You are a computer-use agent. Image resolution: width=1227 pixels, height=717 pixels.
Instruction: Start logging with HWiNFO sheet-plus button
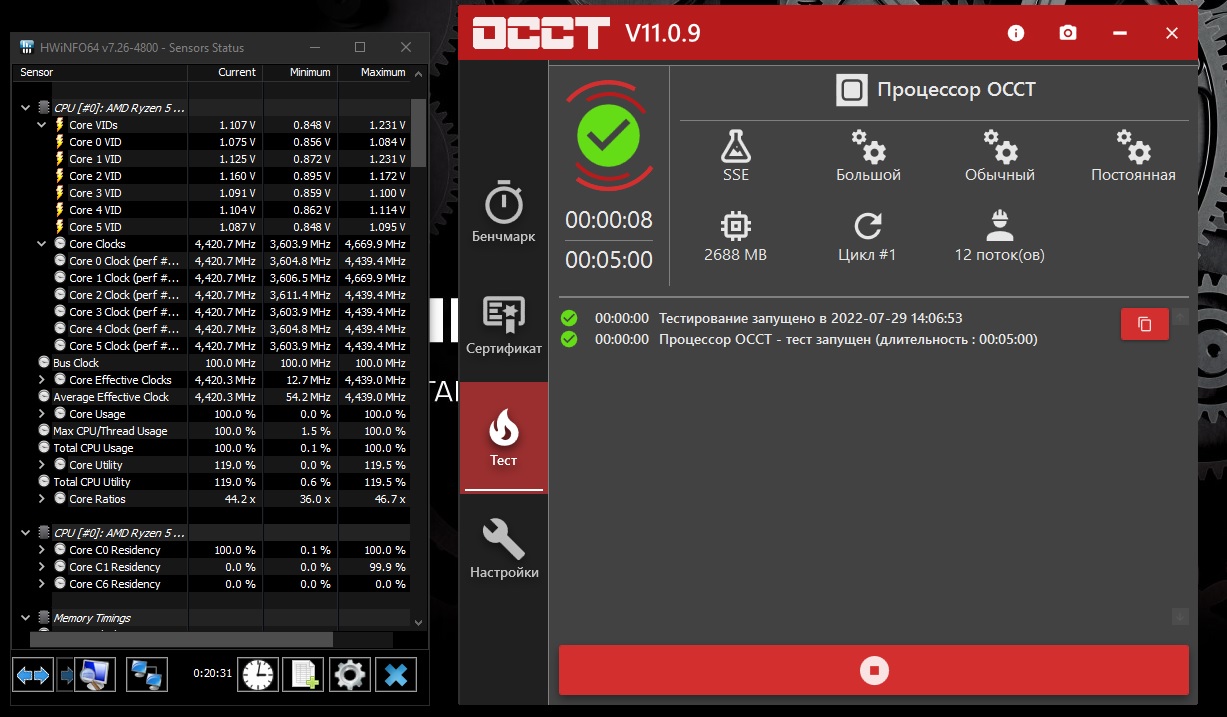point(303,675)
